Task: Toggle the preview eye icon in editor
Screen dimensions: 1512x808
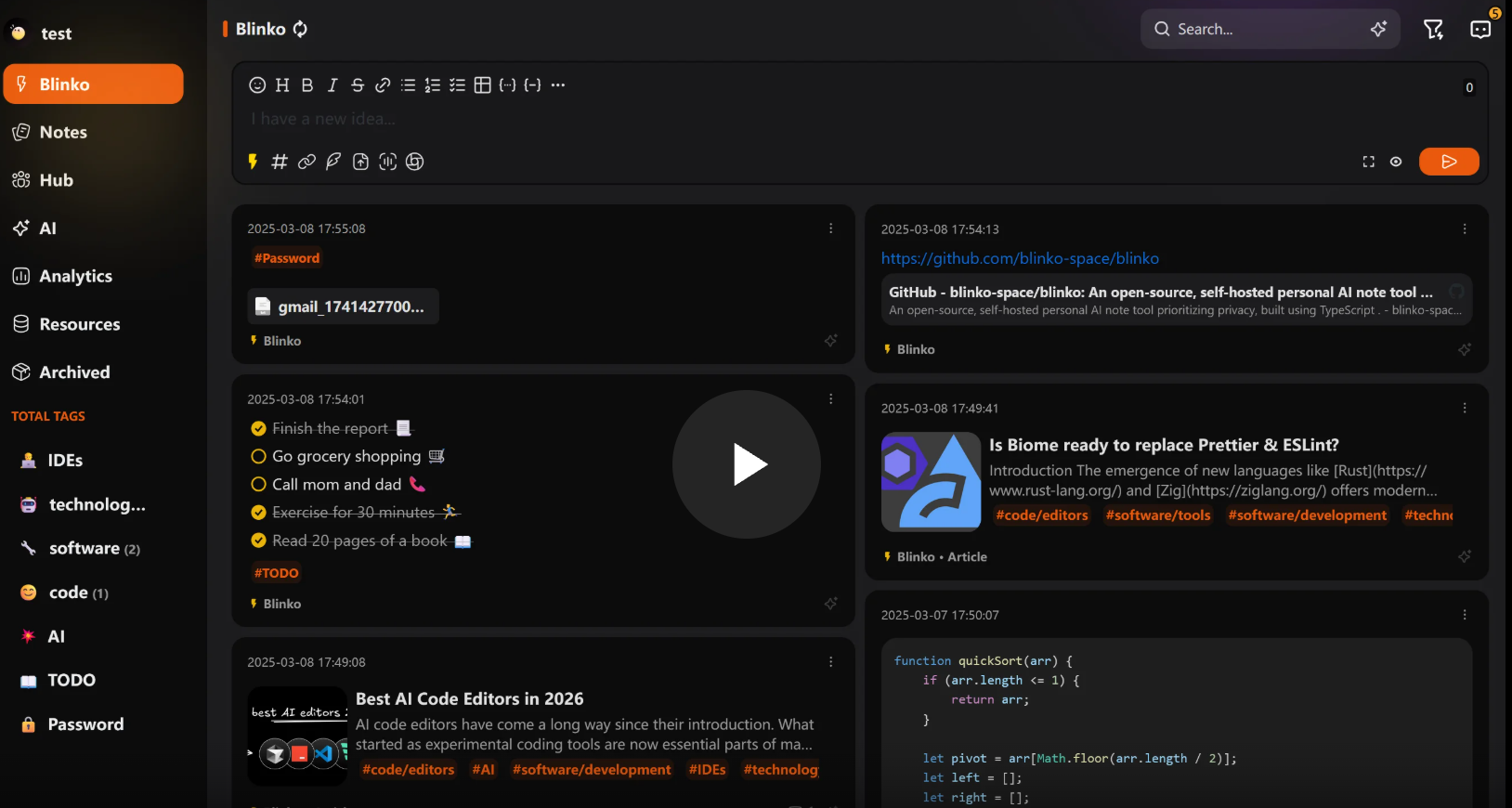Action: pos(1396,162)
